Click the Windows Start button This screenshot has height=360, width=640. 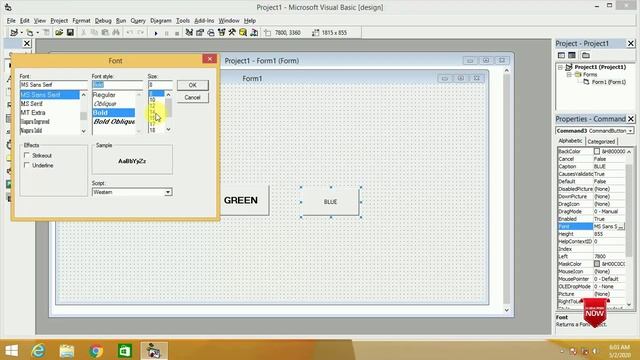pos(11,351)
